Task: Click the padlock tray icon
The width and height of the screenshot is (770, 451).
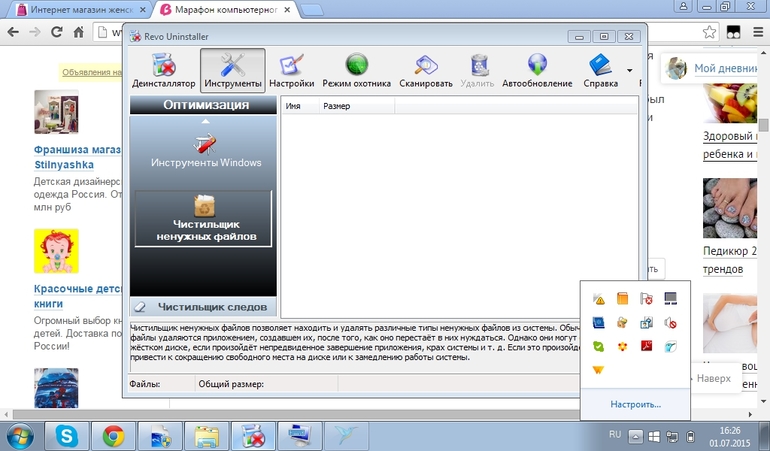Action: tap(622, 322)
